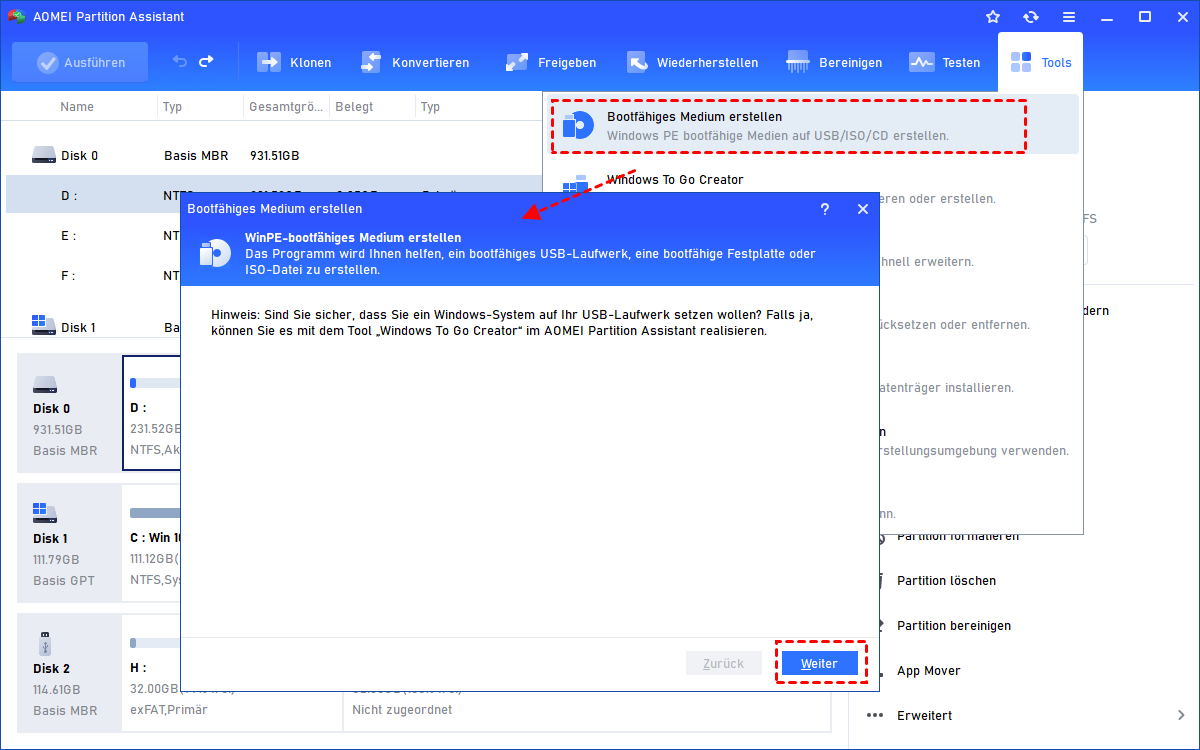Click App Mover in side panel
1200x750 pixels.
928,671
